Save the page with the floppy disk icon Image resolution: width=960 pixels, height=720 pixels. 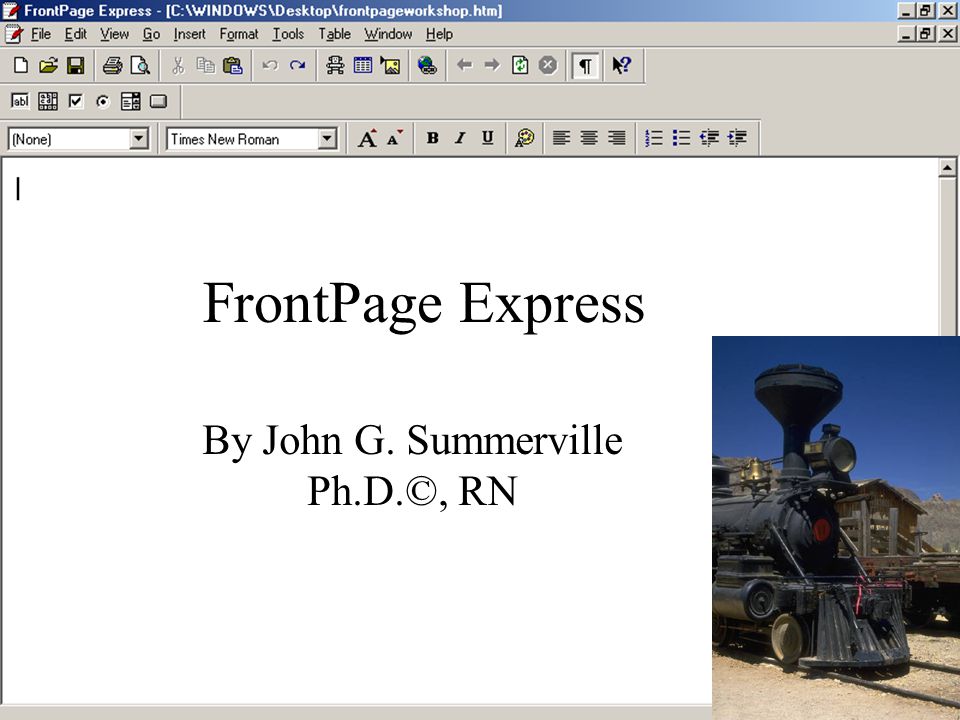pyautogui.click(x=75, y=65)
